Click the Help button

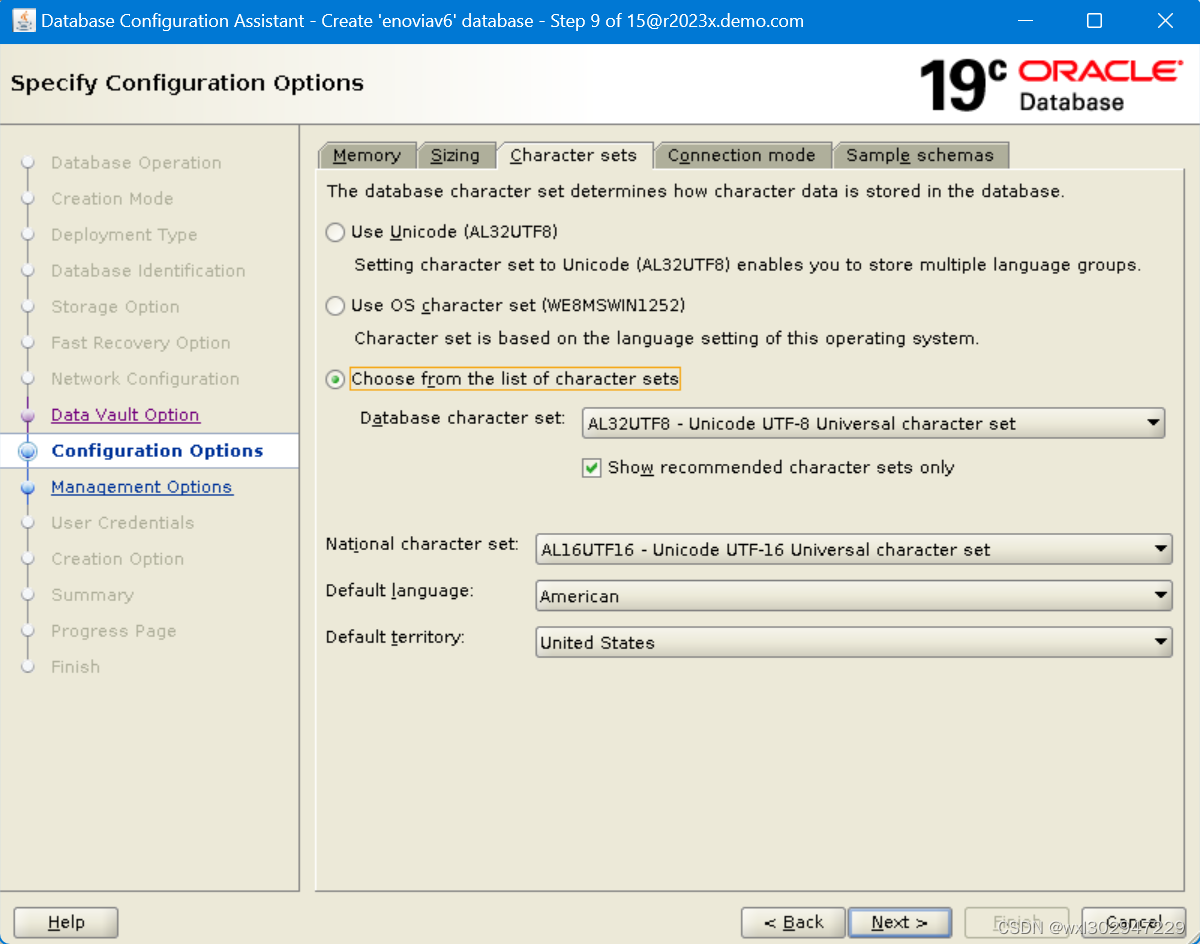tap(66, 922)
